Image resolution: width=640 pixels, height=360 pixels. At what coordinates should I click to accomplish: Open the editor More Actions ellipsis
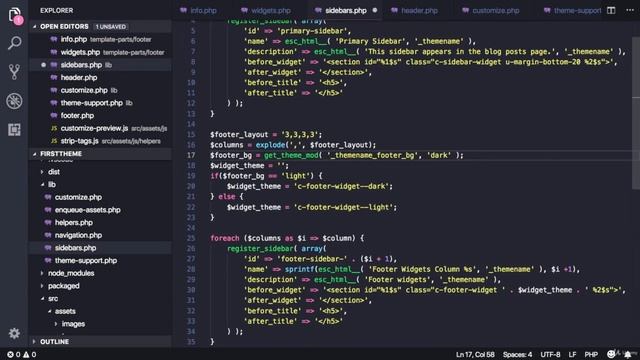tap(630, 10)
